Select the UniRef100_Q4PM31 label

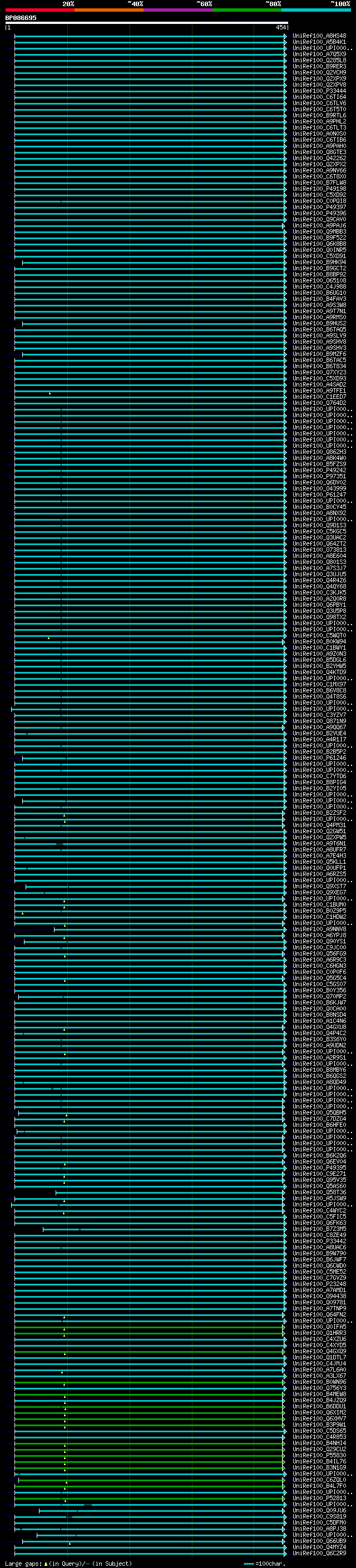click(x=319, y=825)
